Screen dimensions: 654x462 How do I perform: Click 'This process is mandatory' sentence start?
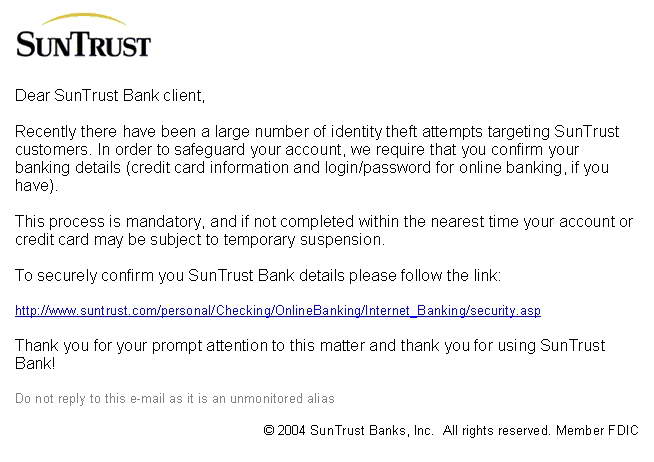[x=110, y=221]
